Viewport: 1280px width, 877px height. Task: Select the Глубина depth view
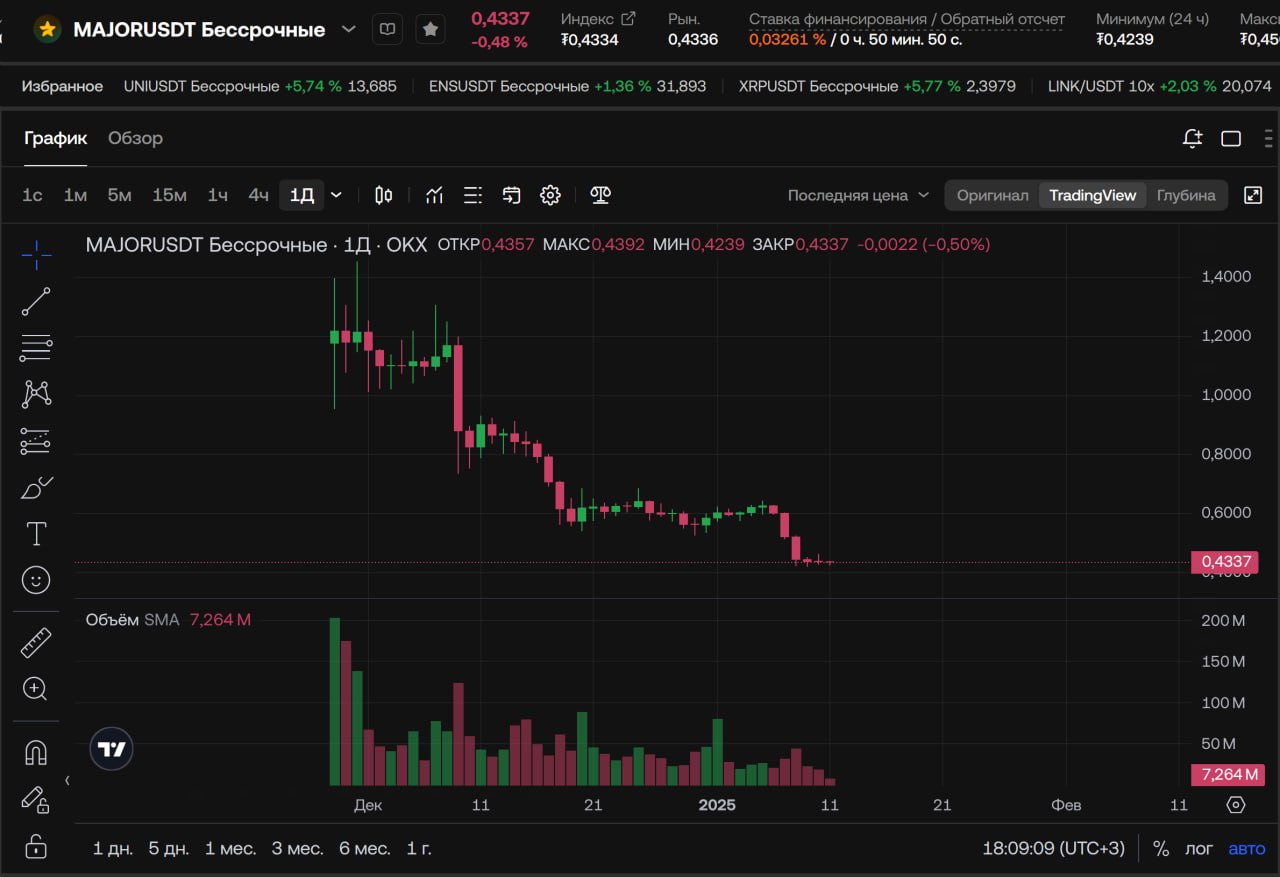click(x=1186, y=195)
